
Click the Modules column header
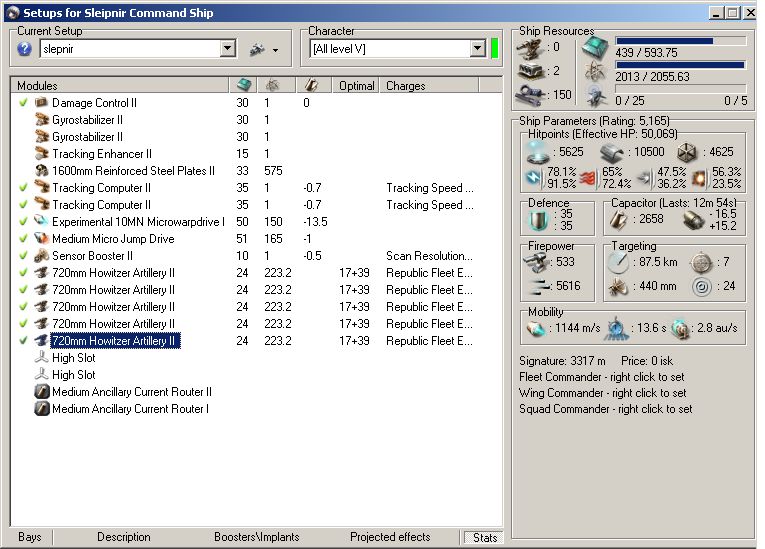click(x=120, y=85)
